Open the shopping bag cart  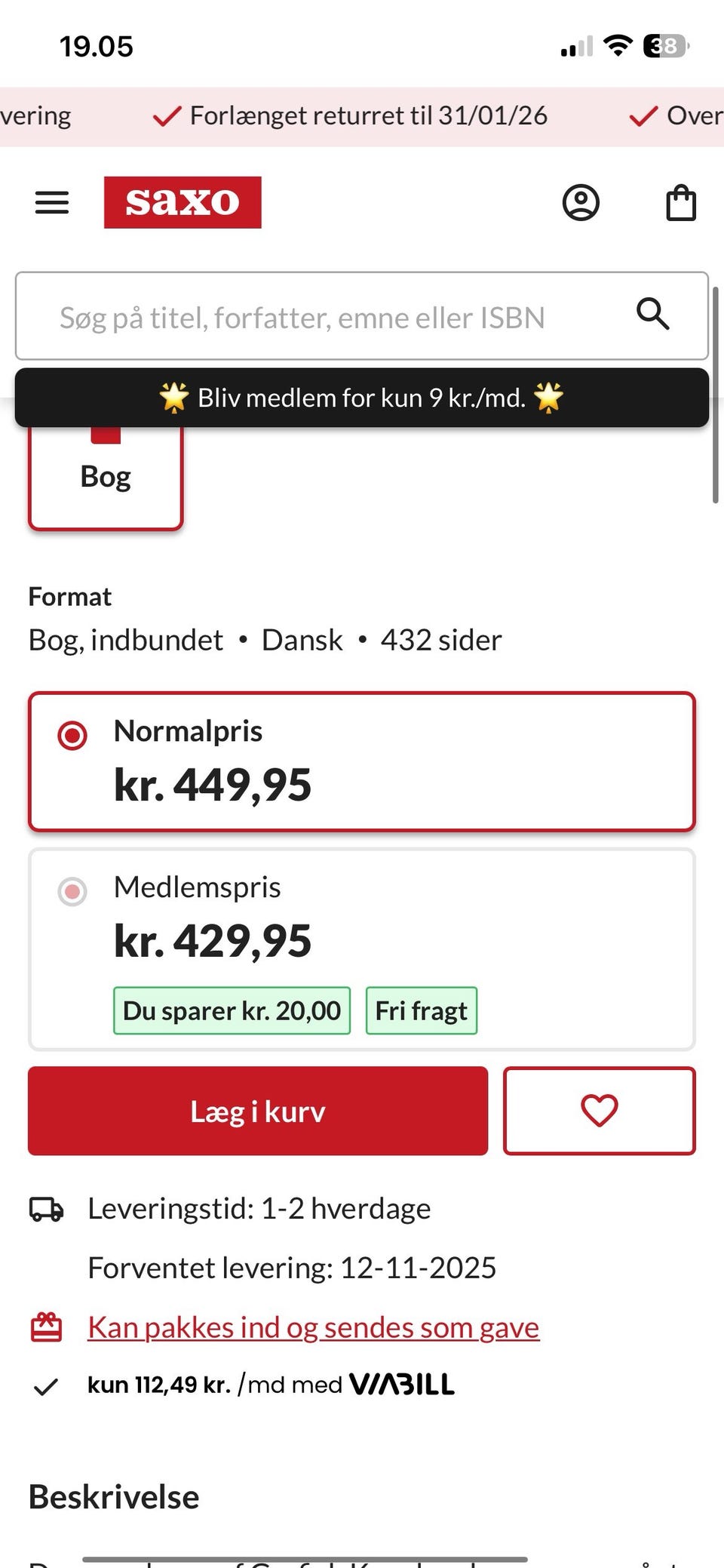[x=681, y=203]
